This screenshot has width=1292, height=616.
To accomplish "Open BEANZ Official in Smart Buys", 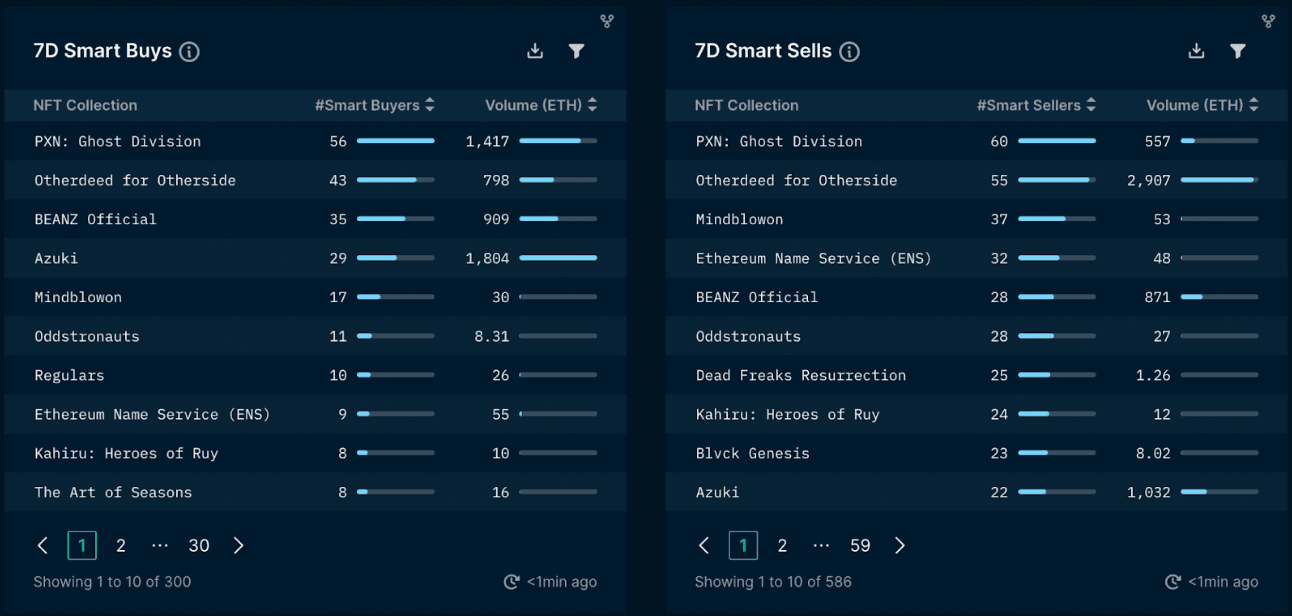I will click(x=96, y=219).
